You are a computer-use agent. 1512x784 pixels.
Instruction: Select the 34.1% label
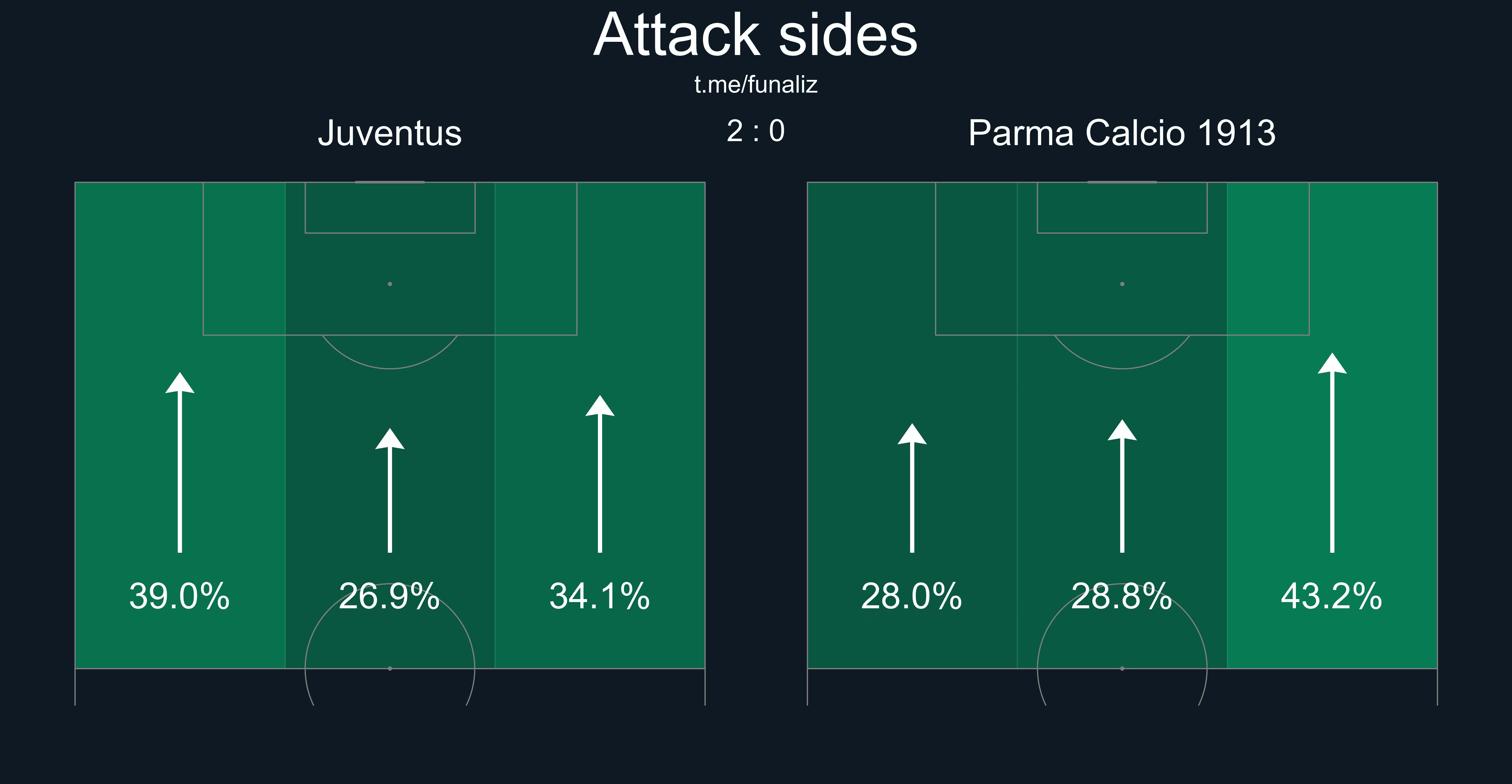click(x=600, y=597)
